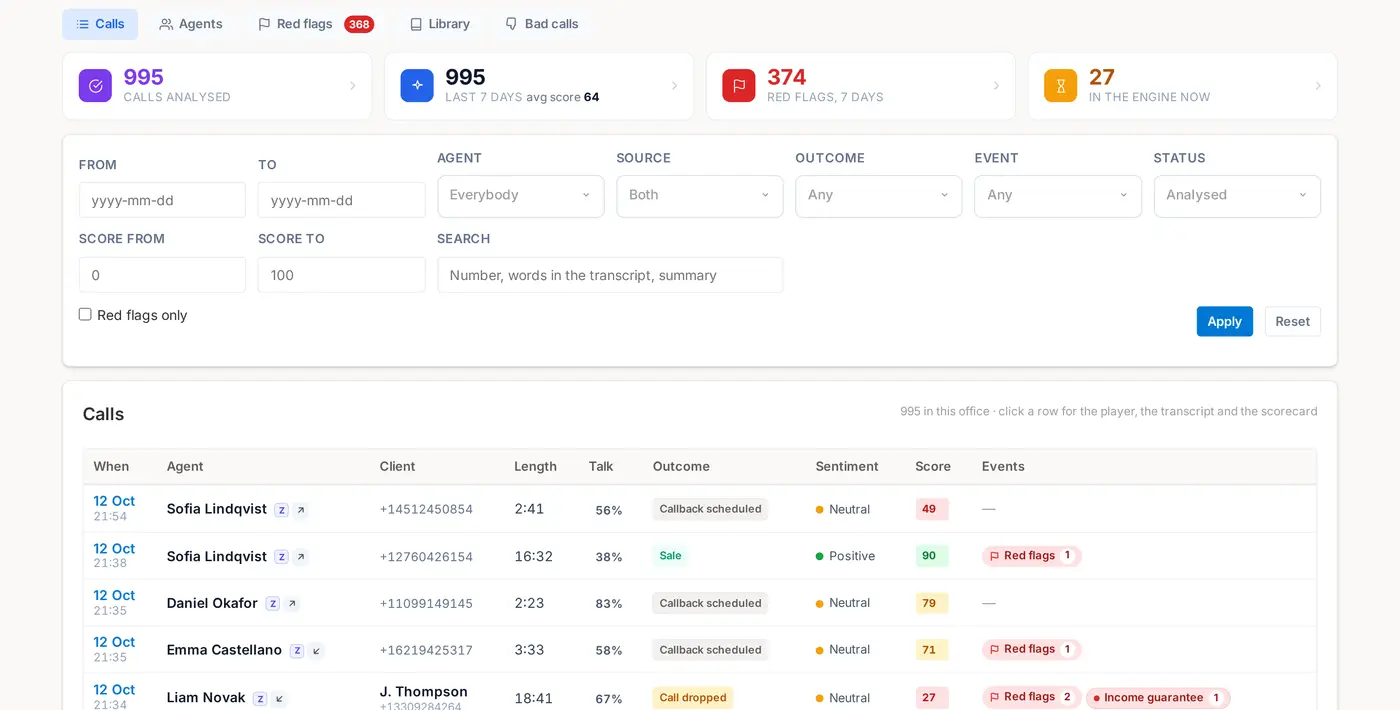The height and width of the screenshot is (710, 1400).
Task: Click the Z source badge on Sofia Lindqvist 21:54 row
Action: coord(282,510)
